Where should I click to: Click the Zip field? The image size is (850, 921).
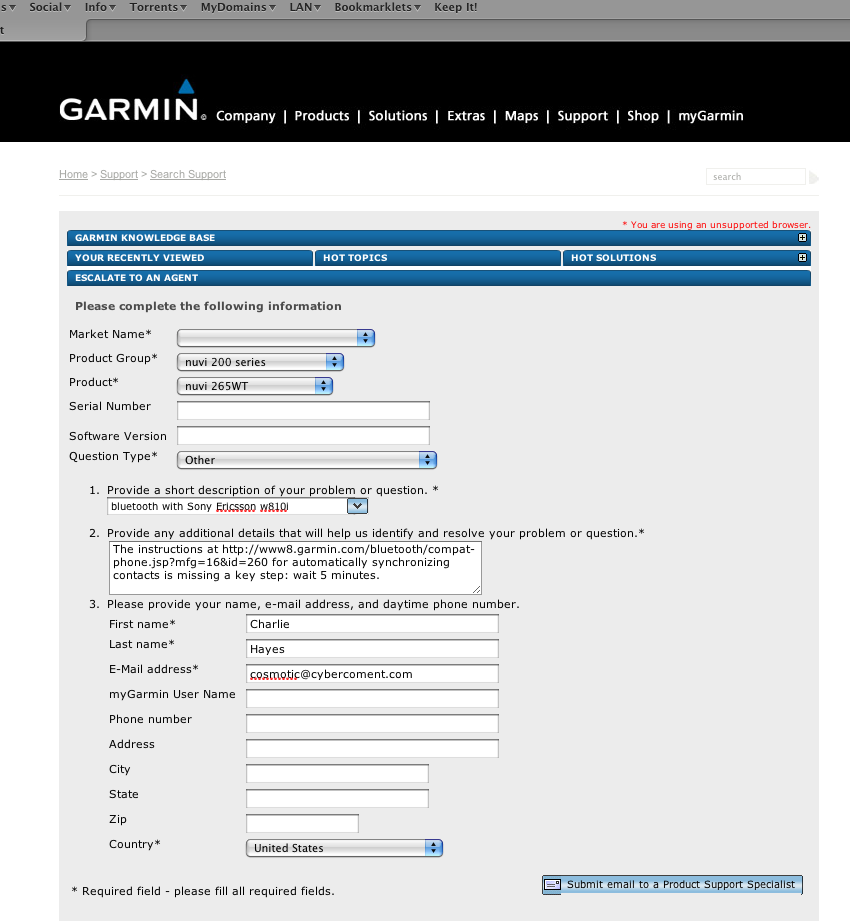[x=302, y=823]
